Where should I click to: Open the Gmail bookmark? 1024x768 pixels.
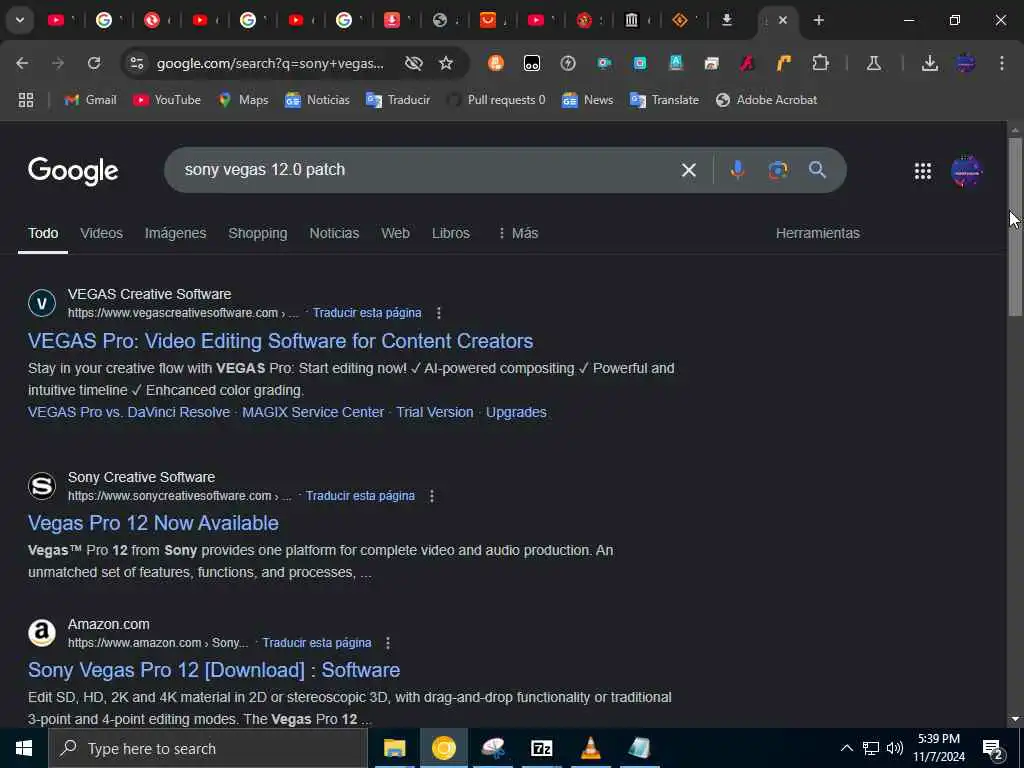[90, 100]
